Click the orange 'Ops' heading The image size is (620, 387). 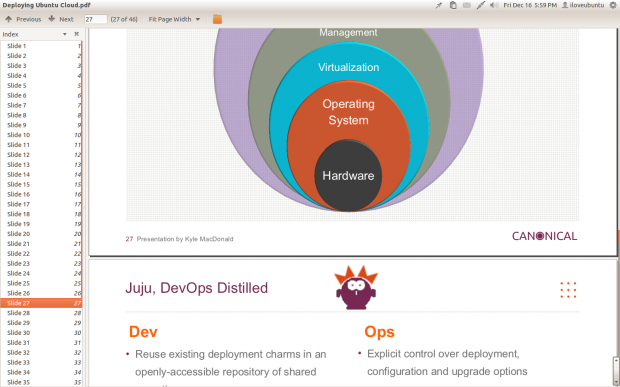pos(379,332)
